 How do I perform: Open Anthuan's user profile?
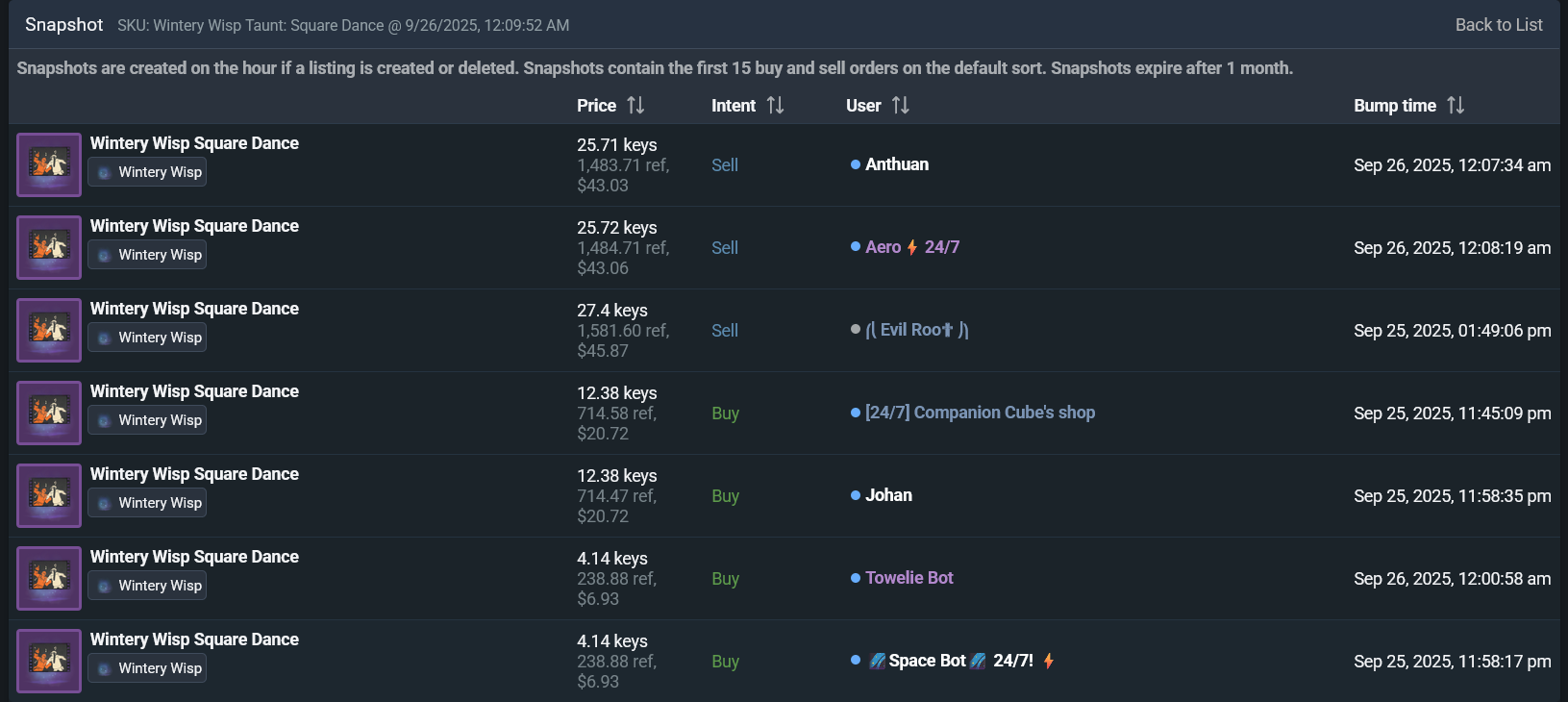click(896, 164)
